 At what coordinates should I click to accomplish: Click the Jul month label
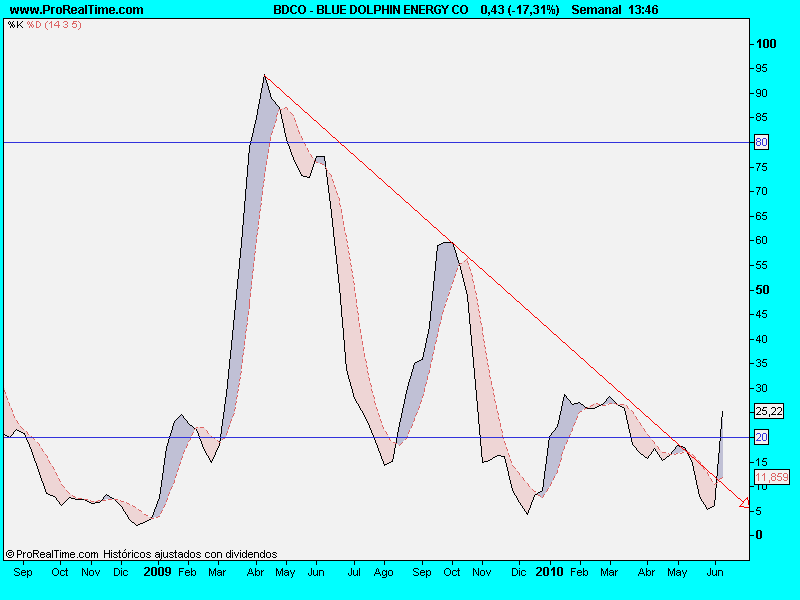point(354,572)
